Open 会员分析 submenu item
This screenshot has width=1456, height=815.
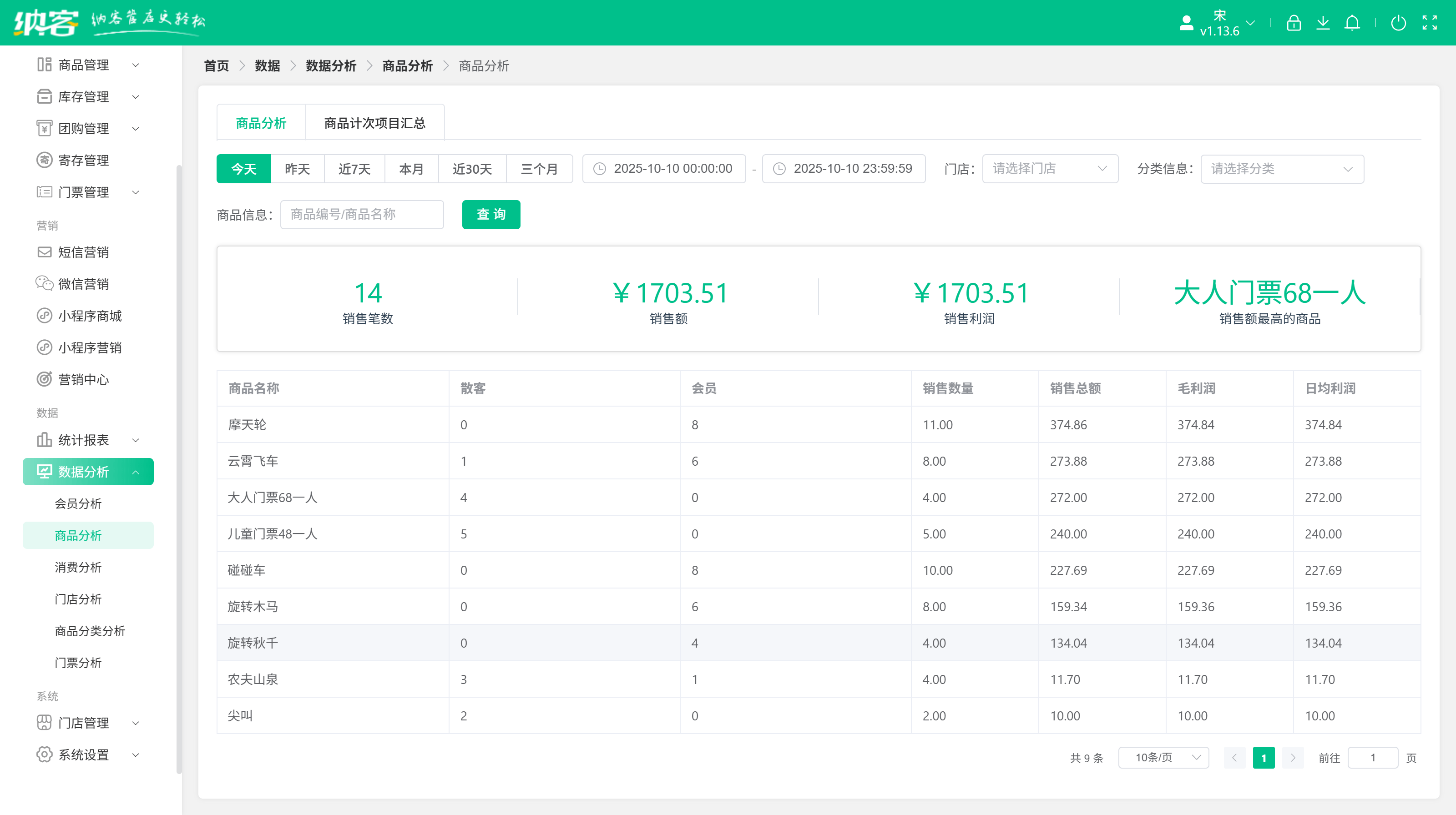point(78,504)
